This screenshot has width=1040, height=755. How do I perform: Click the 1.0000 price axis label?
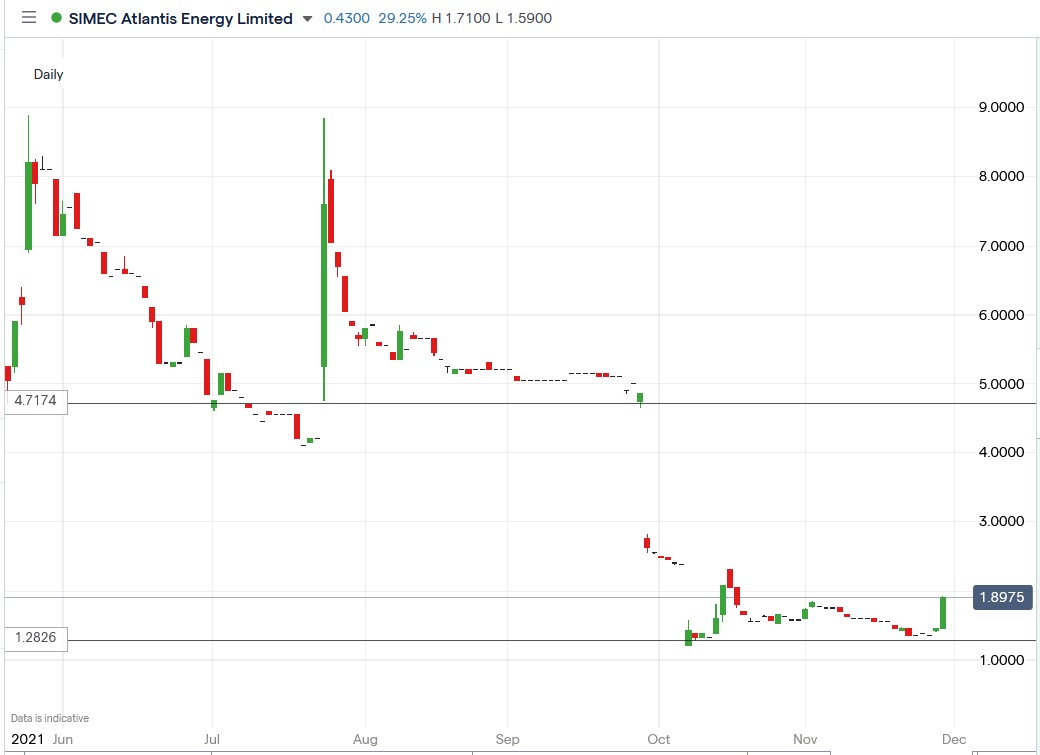point(1001,660)
